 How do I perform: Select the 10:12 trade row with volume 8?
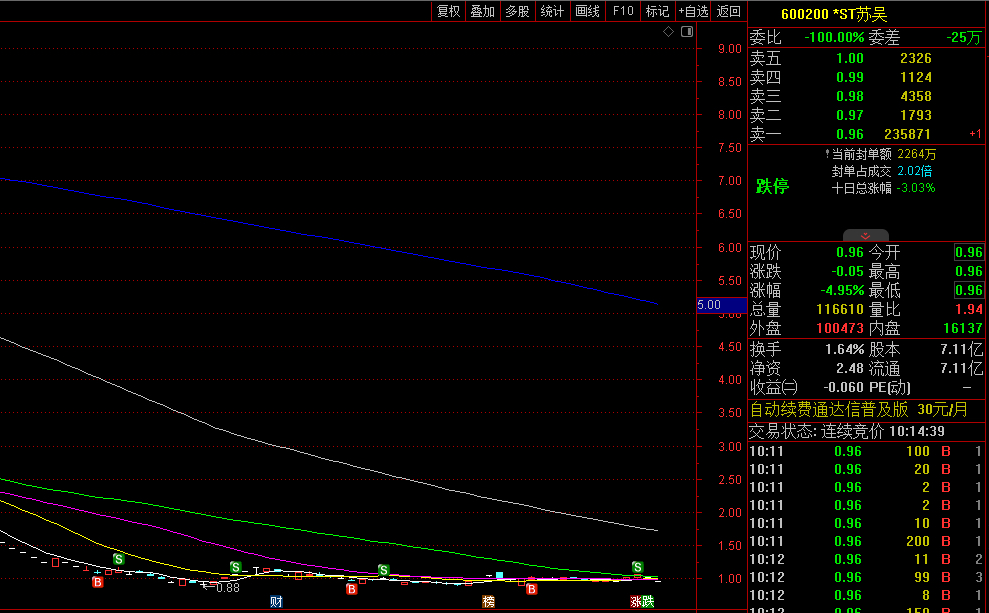866,595
